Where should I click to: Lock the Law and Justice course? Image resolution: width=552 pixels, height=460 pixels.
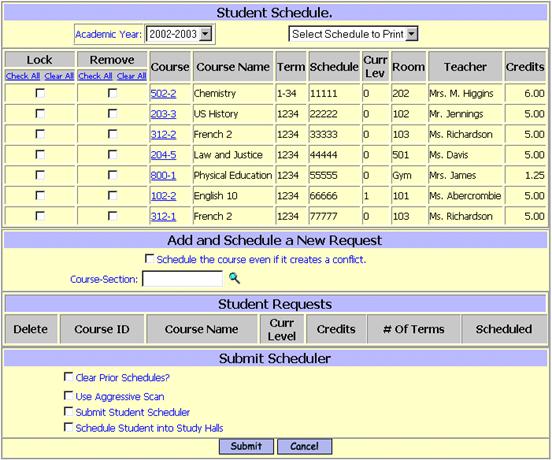click(x=40, y=155)
